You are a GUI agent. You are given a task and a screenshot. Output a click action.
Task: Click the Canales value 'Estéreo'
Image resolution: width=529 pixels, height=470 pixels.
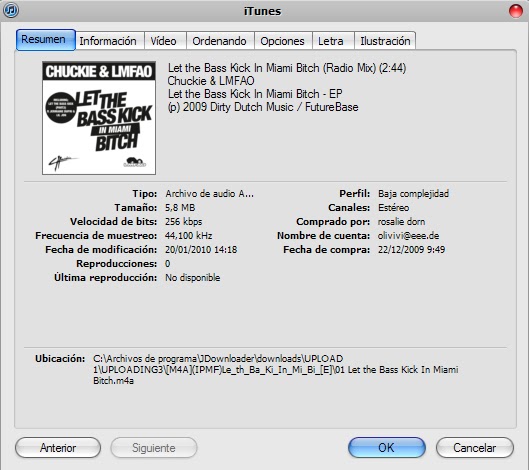pyautogui.click(x=393, y=208)
